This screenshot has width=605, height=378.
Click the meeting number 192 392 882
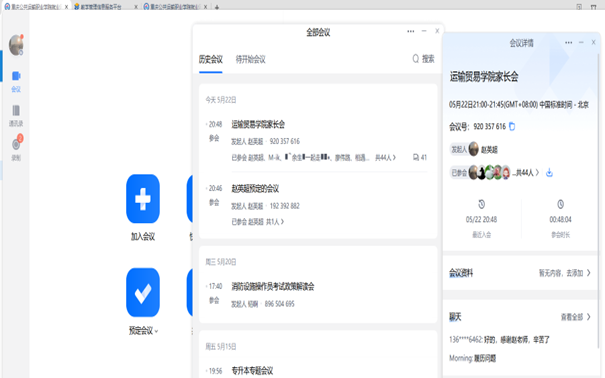pos(284,206)
